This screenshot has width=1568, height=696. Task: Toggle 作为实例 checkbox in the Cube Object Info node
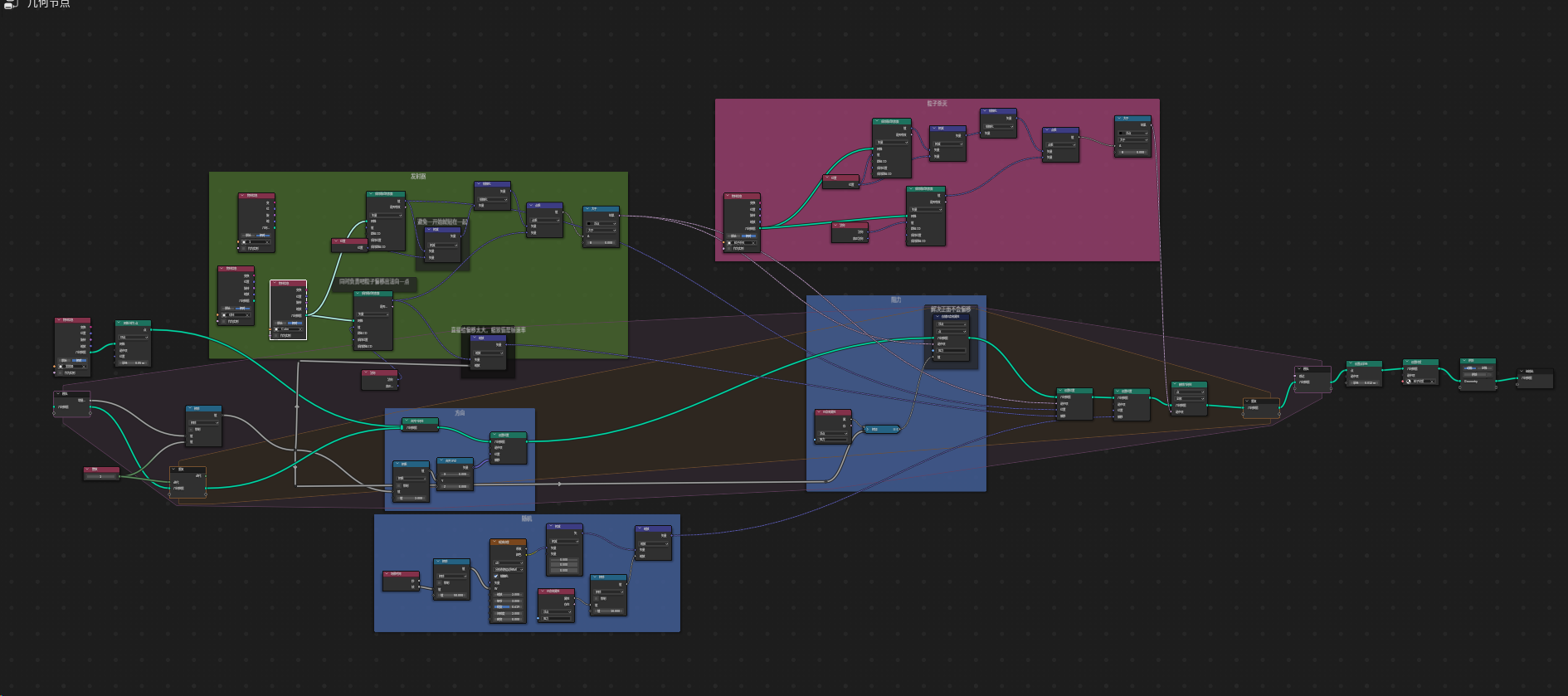(276, 335)
